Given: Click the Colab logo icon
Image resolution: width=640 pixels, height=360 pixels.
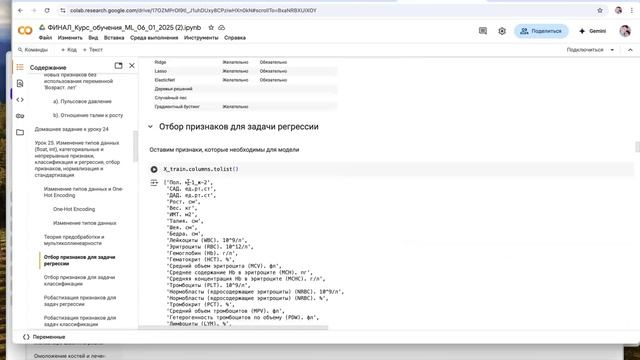Looking at the screenshot, I should click(x=25, y=31).
